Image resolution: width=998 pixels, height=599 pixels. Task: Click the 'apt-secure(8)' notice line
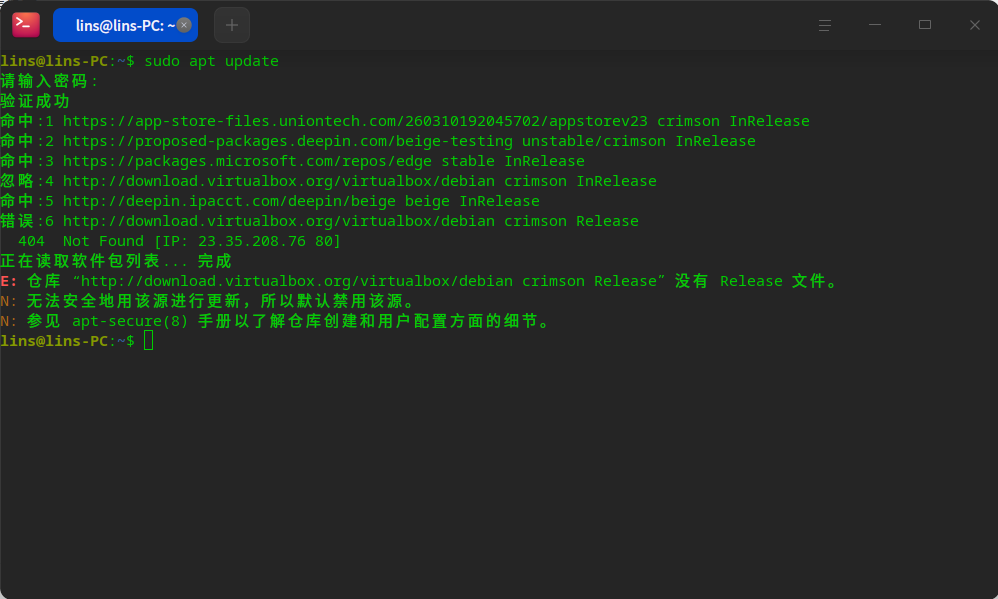point(276,321)
